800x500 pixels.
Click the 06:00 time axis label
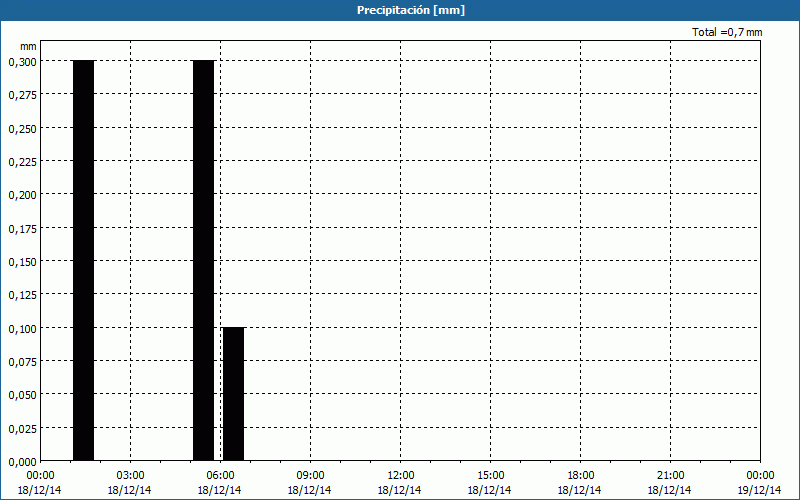click(220, 476)
